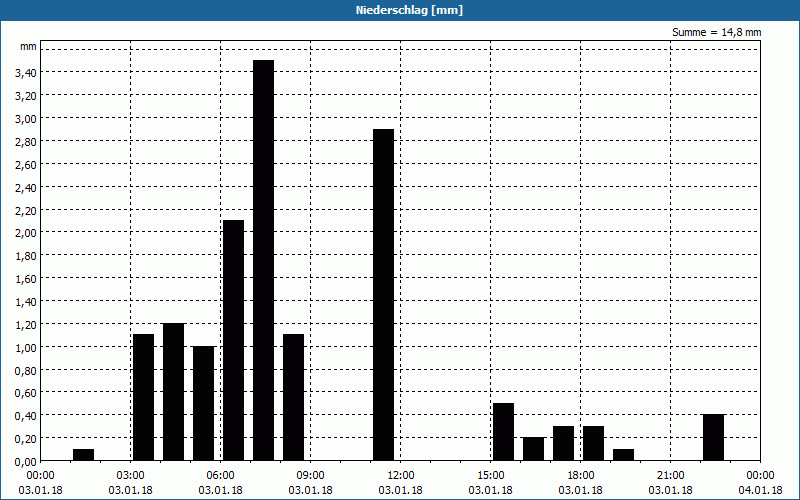Image resolution: width=800 pixels, height=500 pixels.
Task: Select the 1,10 mm bar starting at 03:00
Action: coord(143,397)
